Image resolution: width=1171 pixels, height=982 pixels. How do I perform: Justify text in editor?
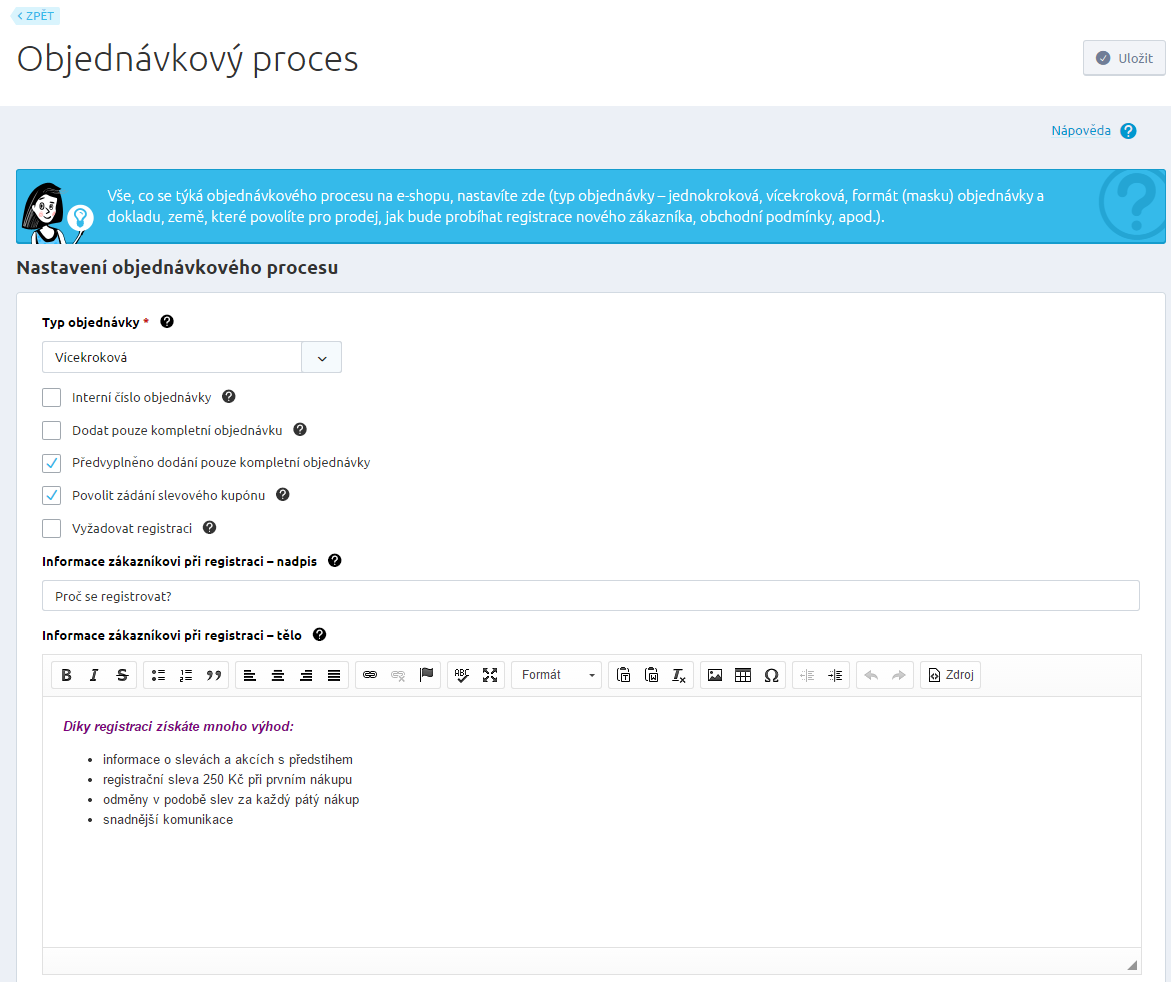[x=334, y=675]
